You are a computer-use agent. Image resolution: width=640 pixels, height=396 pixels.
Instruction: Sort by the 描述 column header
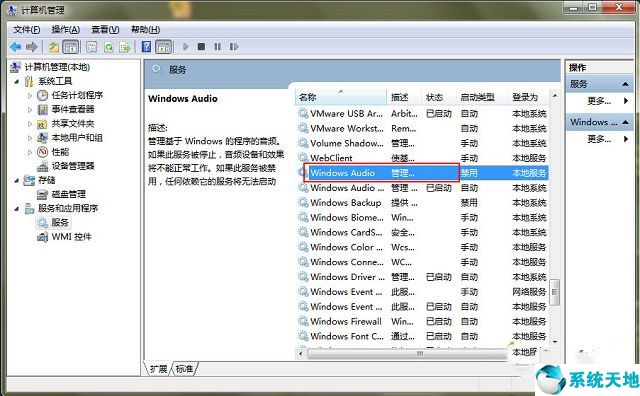tap(404, 97)
